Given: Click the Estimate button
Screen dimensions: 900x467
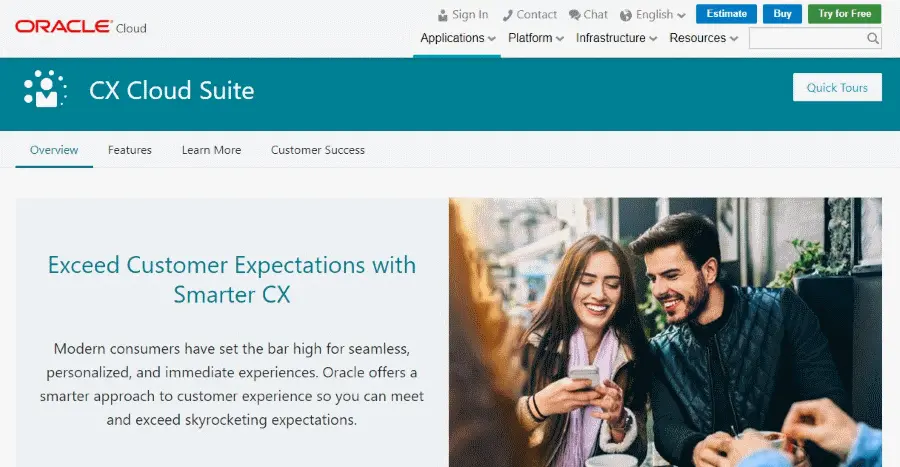Looking at the screenshot, I should pos(726,14).
